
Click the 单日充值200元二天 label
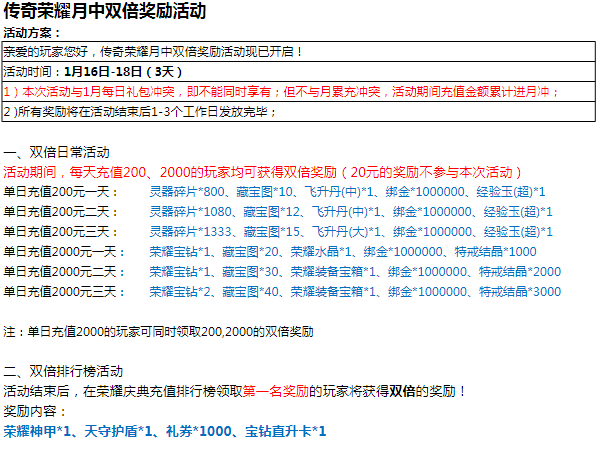[61, 211]
